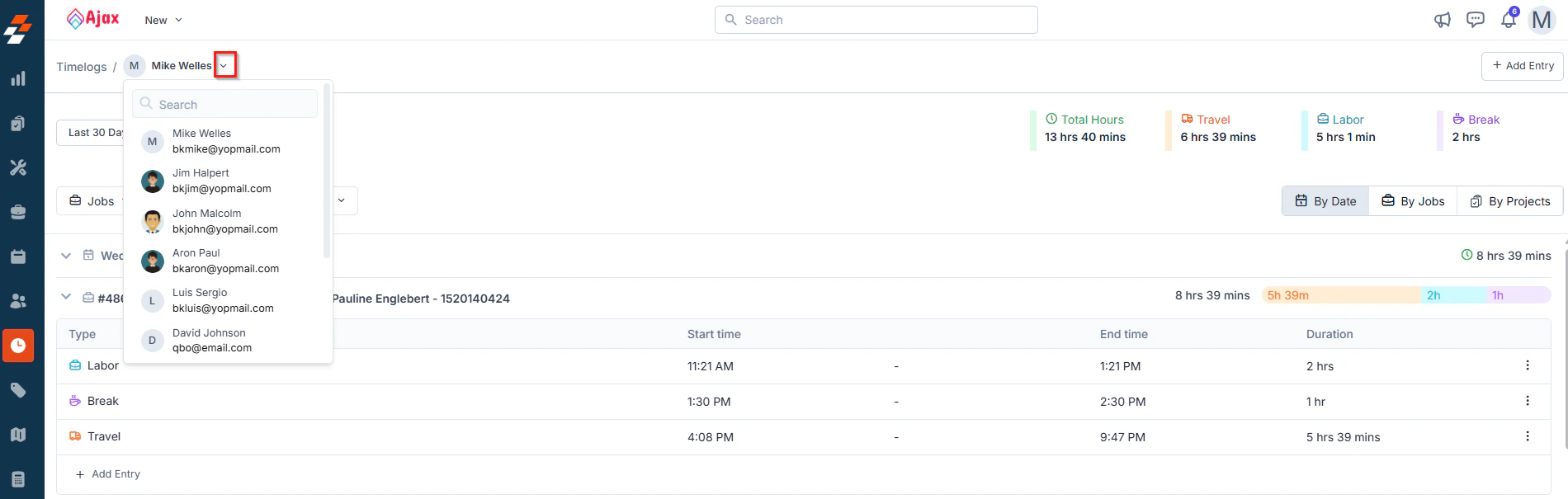The image size is (1568, 499).
Task: Open the chat messages icon
Action: (1476, 20)
